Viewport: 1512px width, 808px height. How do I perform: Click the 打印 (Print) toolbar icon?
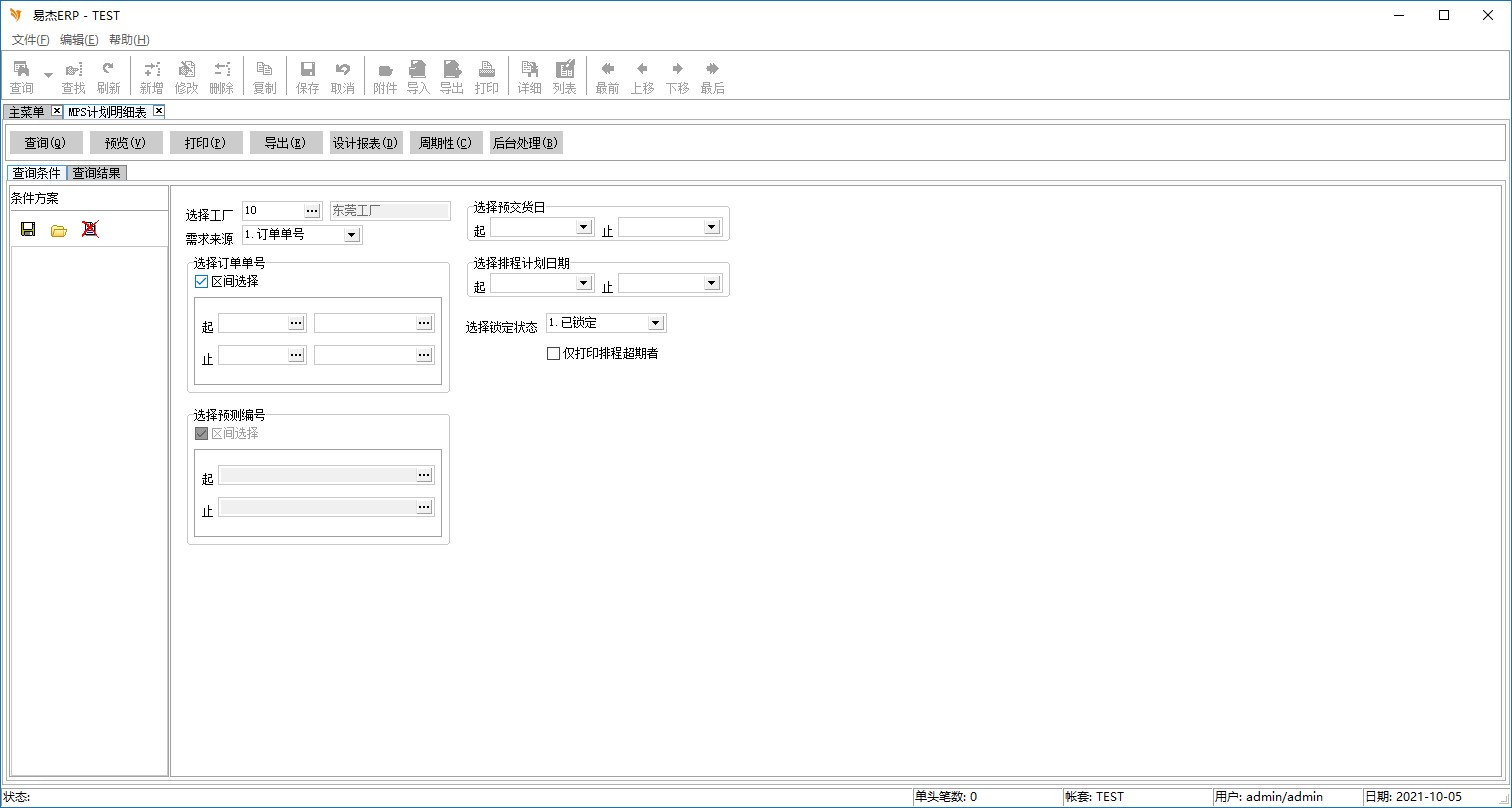point(487,77)
